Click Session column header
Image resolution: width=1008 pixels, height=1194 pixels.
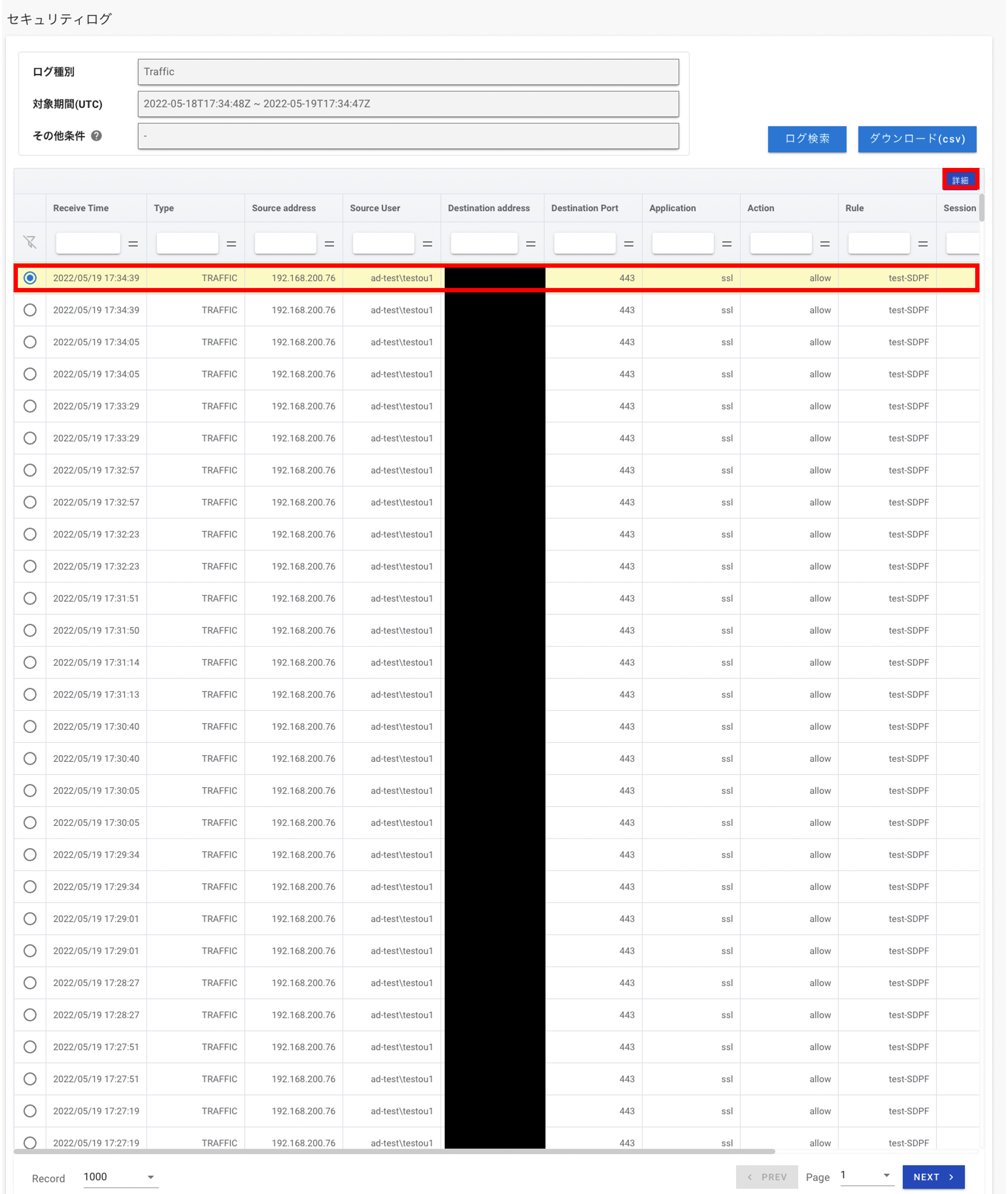[959, 208]
